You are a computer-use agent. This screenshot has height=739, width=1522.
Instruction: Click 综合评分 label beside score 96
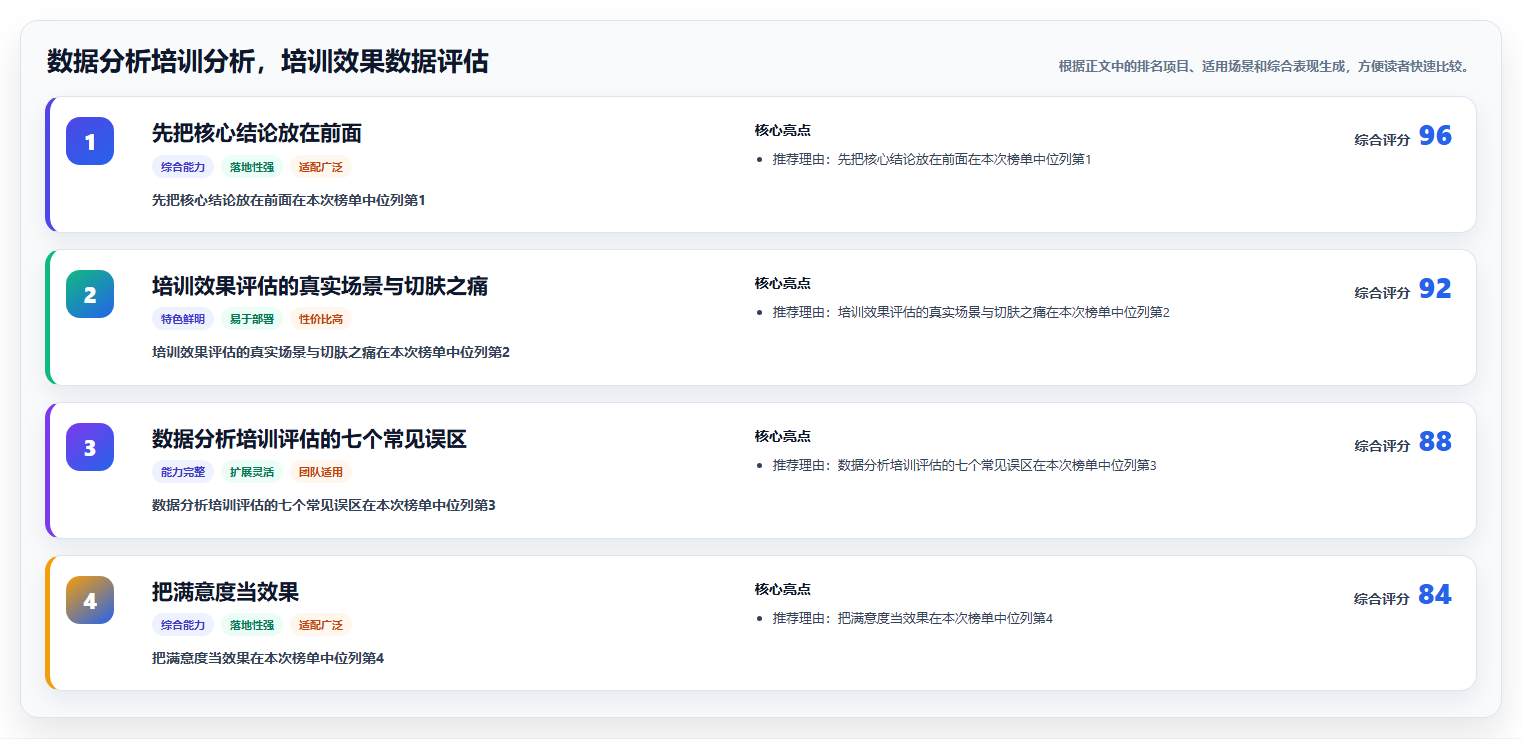(x=1382, y=140)
